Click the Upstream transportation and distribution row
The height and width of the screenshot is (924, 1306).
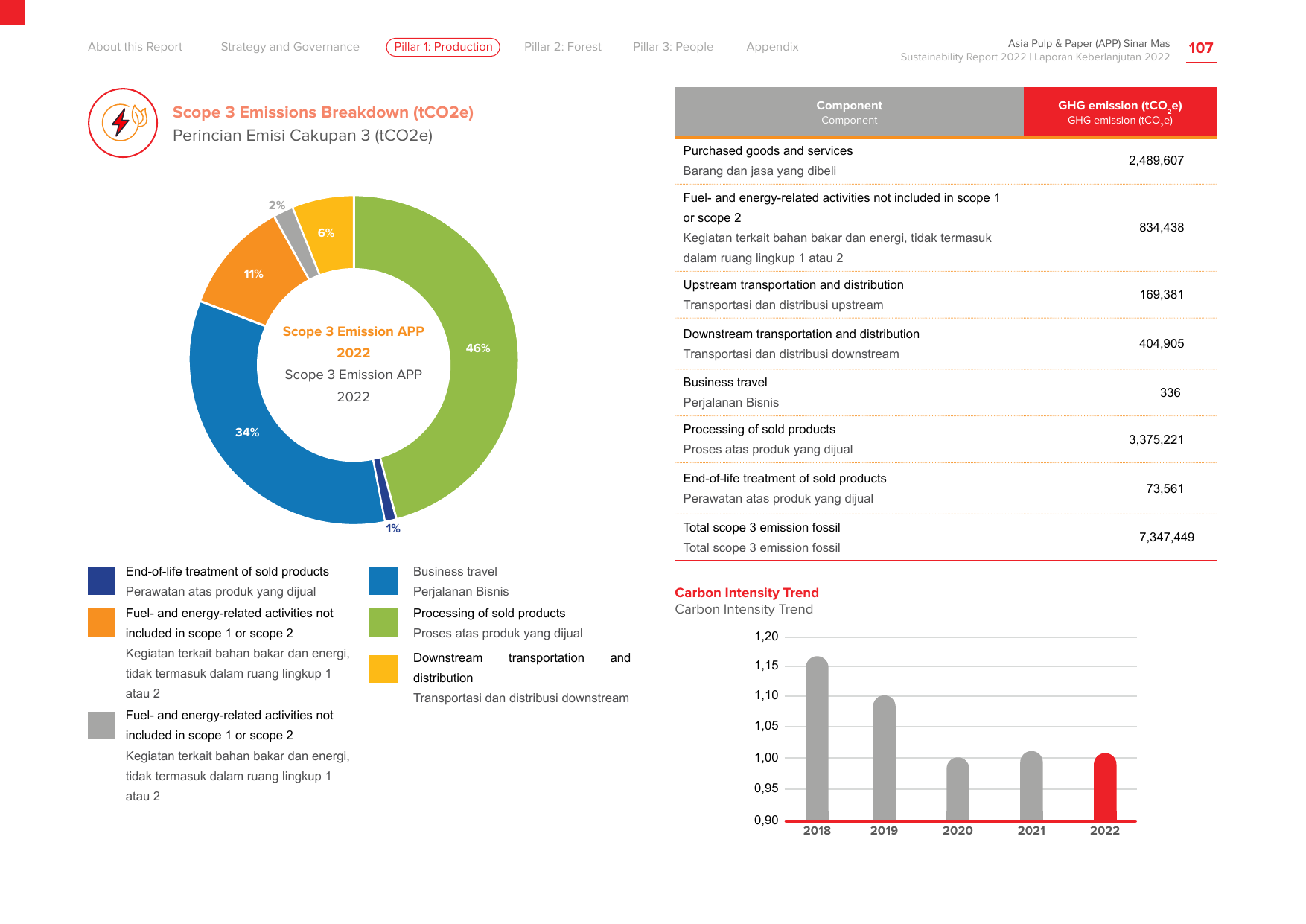946,295
